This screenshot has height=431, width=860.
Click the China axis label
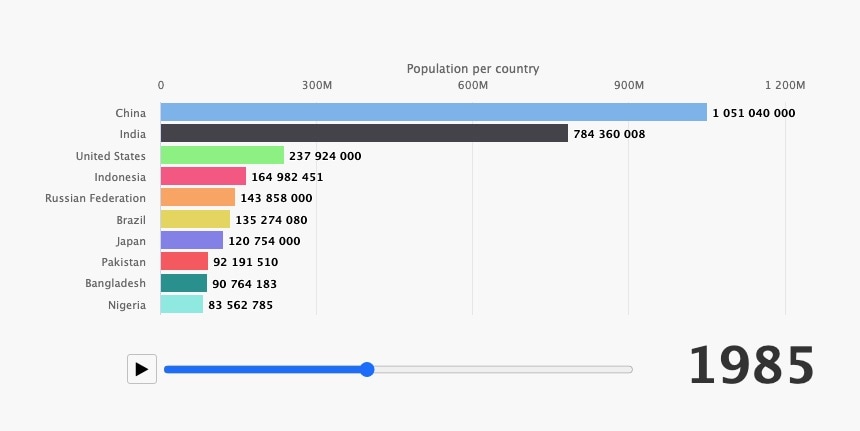tap(131, 113)
